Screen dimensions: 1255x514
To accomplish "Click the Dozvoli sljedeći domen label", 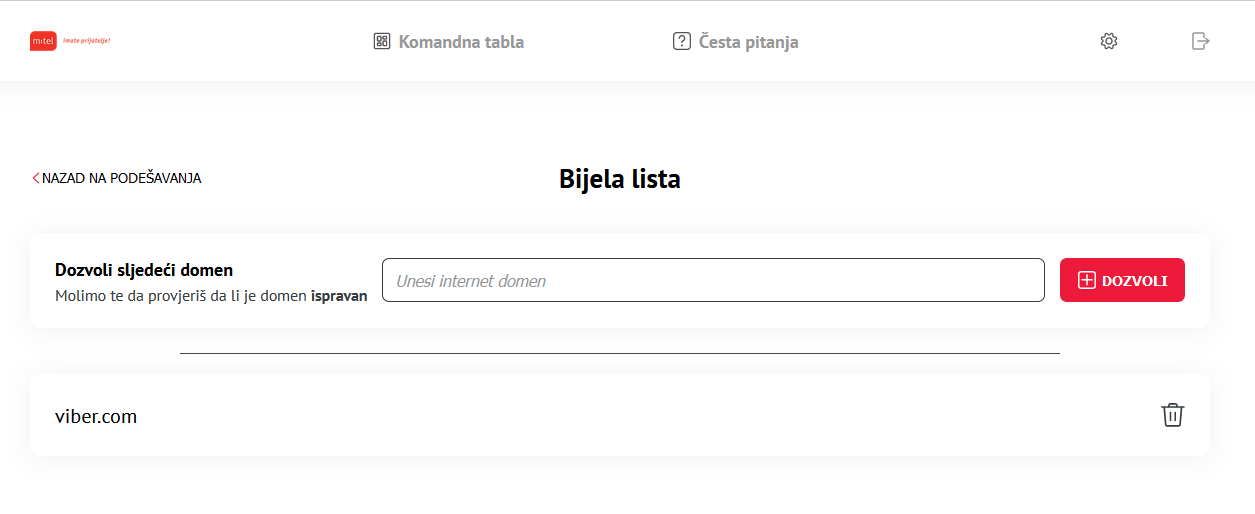I will click(x=144, y=270).
